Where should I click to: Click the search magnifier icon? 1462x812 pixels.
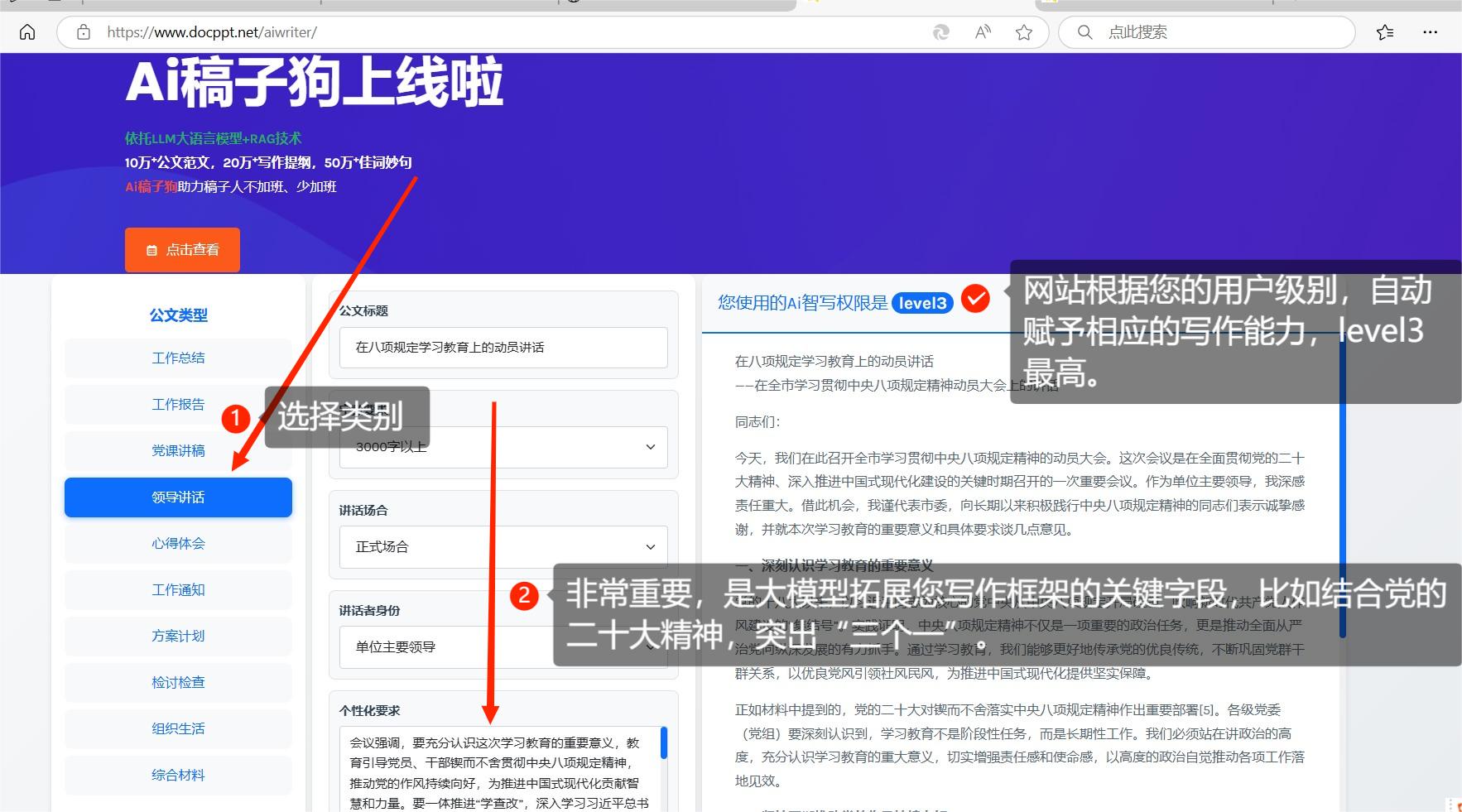tap(1084, 32)
